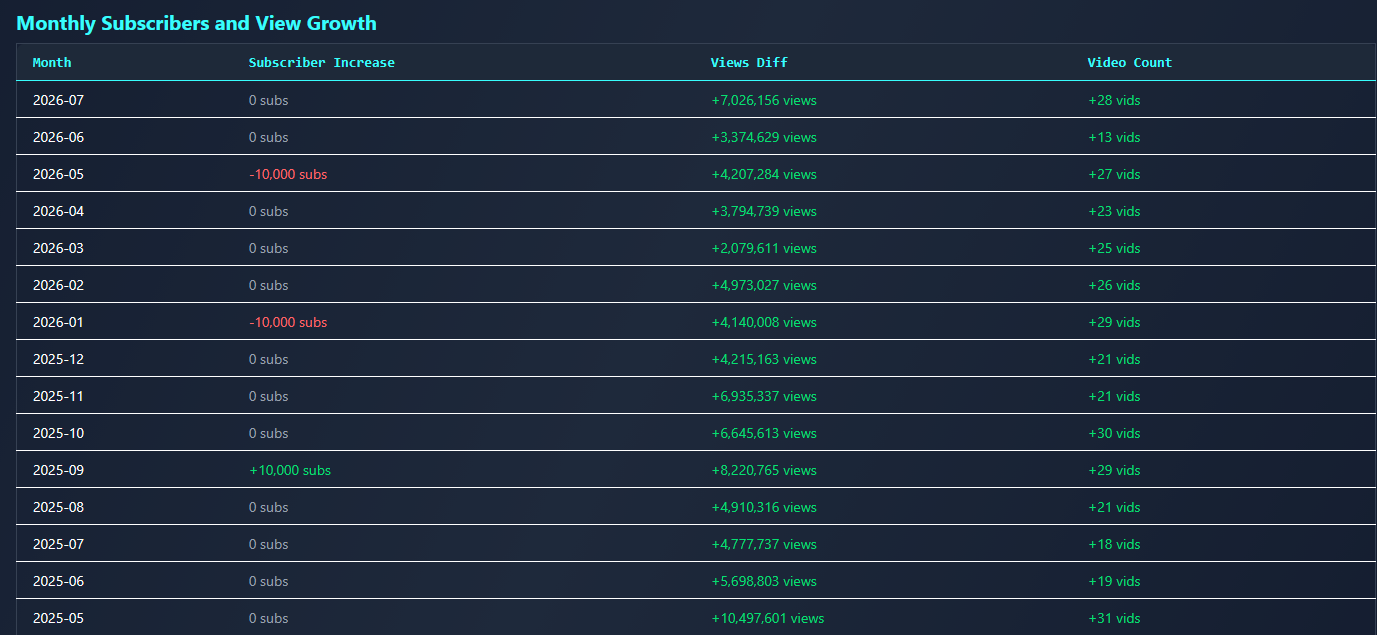The height and width of the screenshot is (635, 1377).
Task: Click the +21 vids cell for 2025-12
Action: [x=1114, y=359]
